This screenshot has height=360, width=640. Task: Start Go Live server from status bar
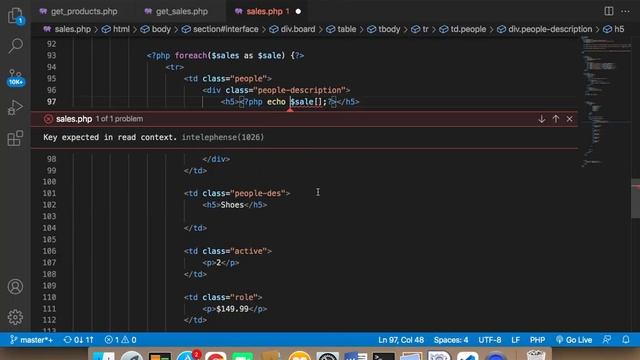point(573,340)
